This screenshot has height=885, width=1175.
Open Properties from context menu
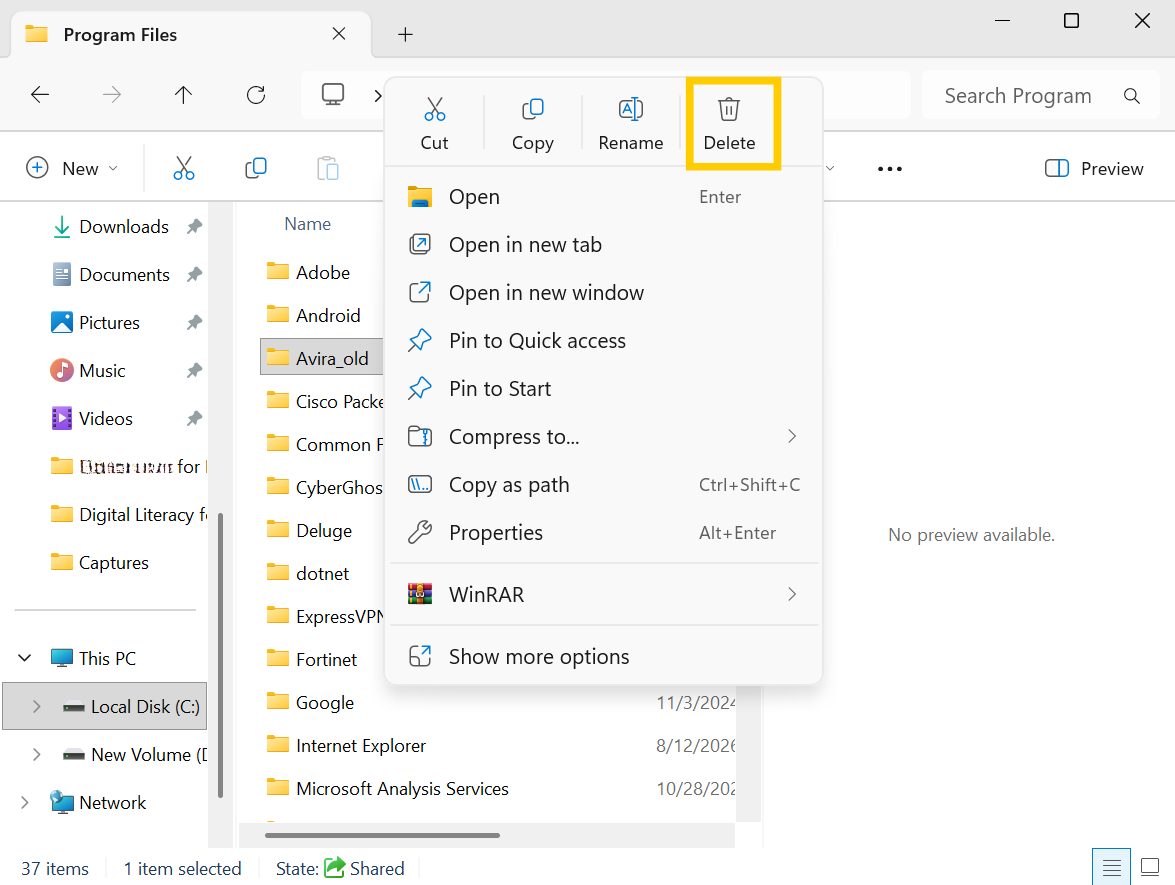click(x=604, y=533)
